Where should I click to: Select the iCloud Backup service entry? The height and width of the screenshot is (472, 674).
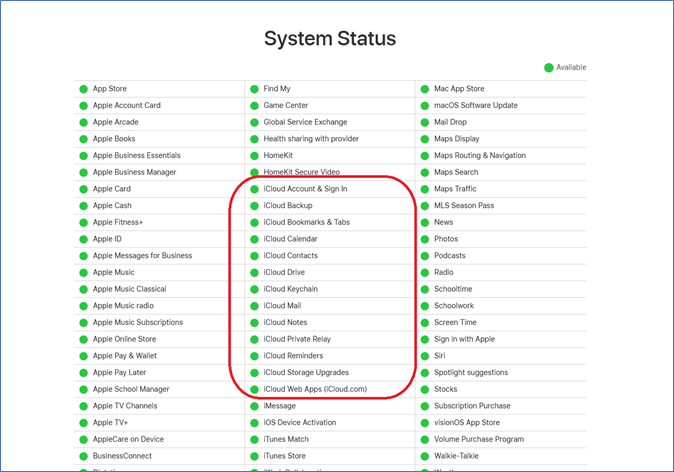pos(288,205)
